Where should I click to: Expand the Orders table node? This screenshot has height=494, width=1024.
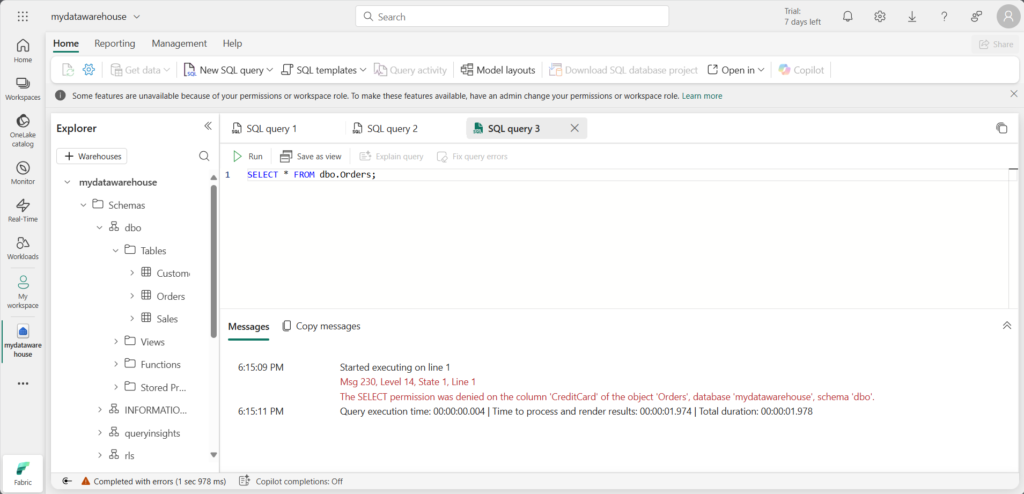click(x=132, y=296)
